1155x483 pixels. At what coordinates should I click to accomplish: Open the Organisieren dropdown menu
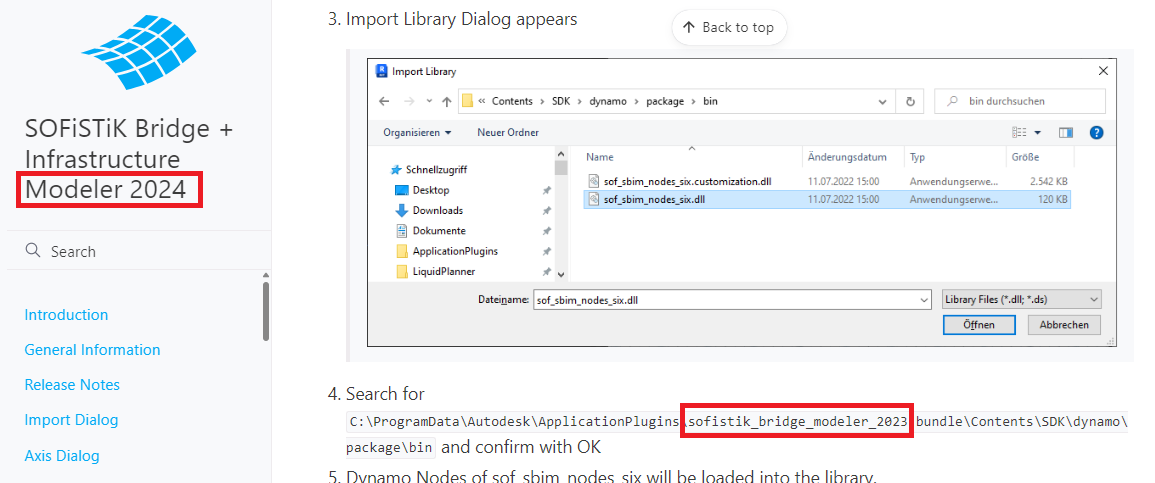417,132
